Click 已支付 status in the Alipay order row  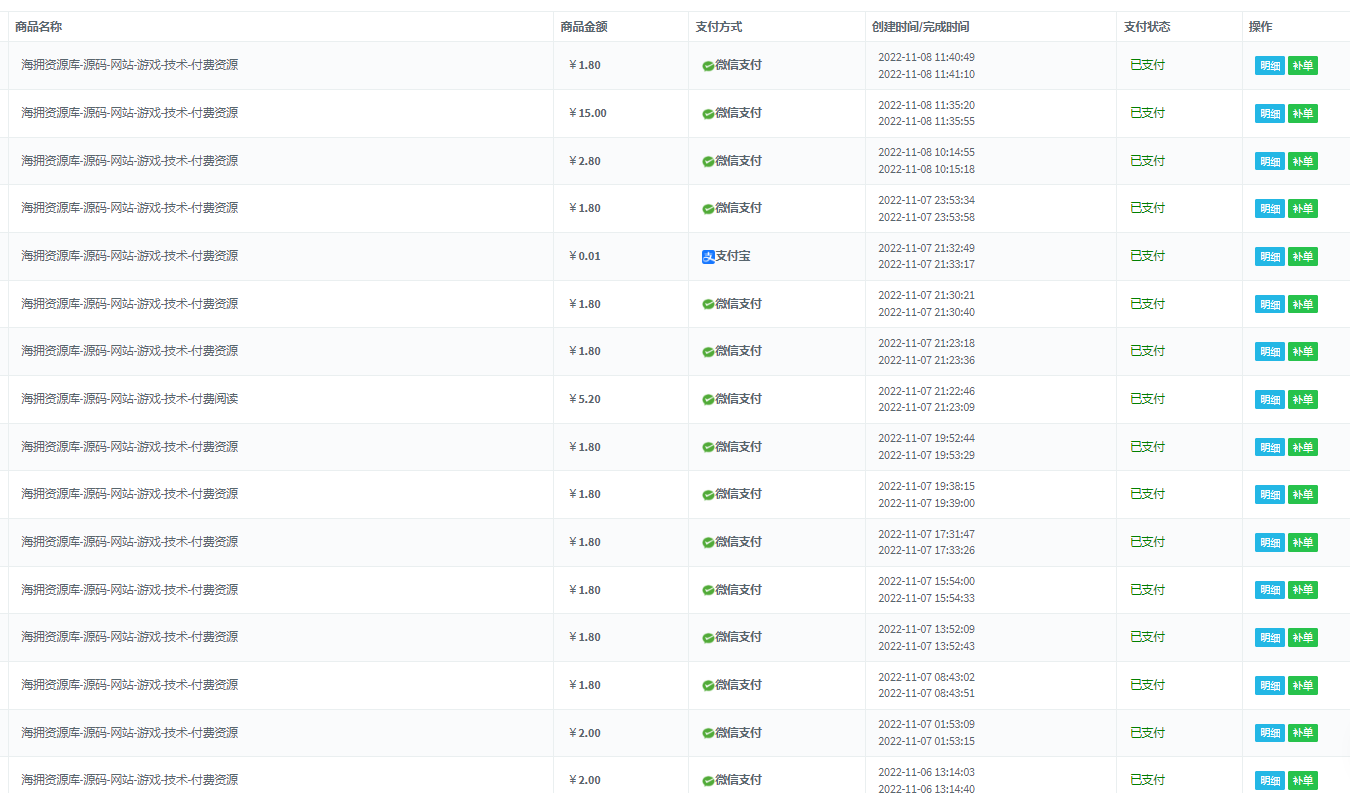1147,256
